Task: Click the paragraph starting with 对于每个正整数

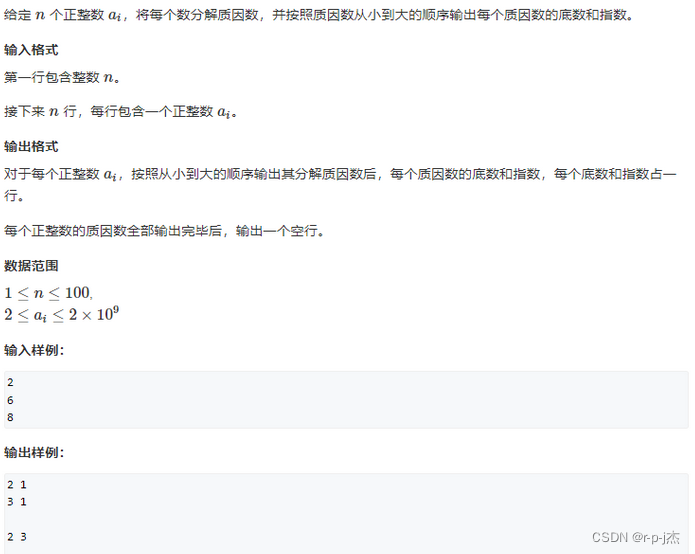Action: (340, 184)
